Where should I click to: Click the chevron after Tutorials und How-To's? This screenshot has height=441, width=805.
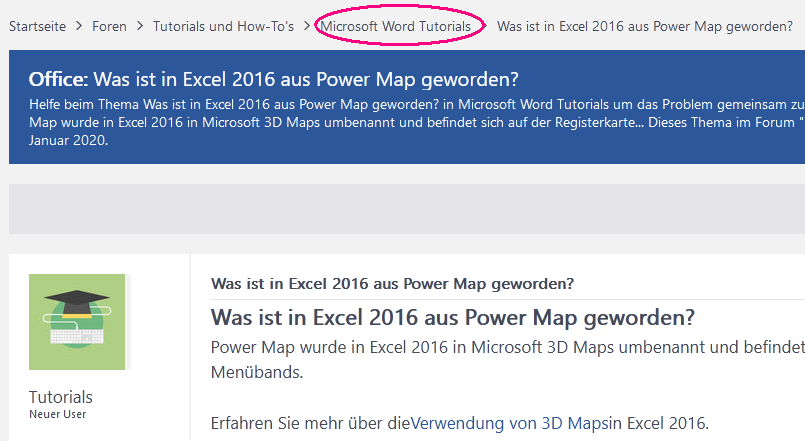307,26
